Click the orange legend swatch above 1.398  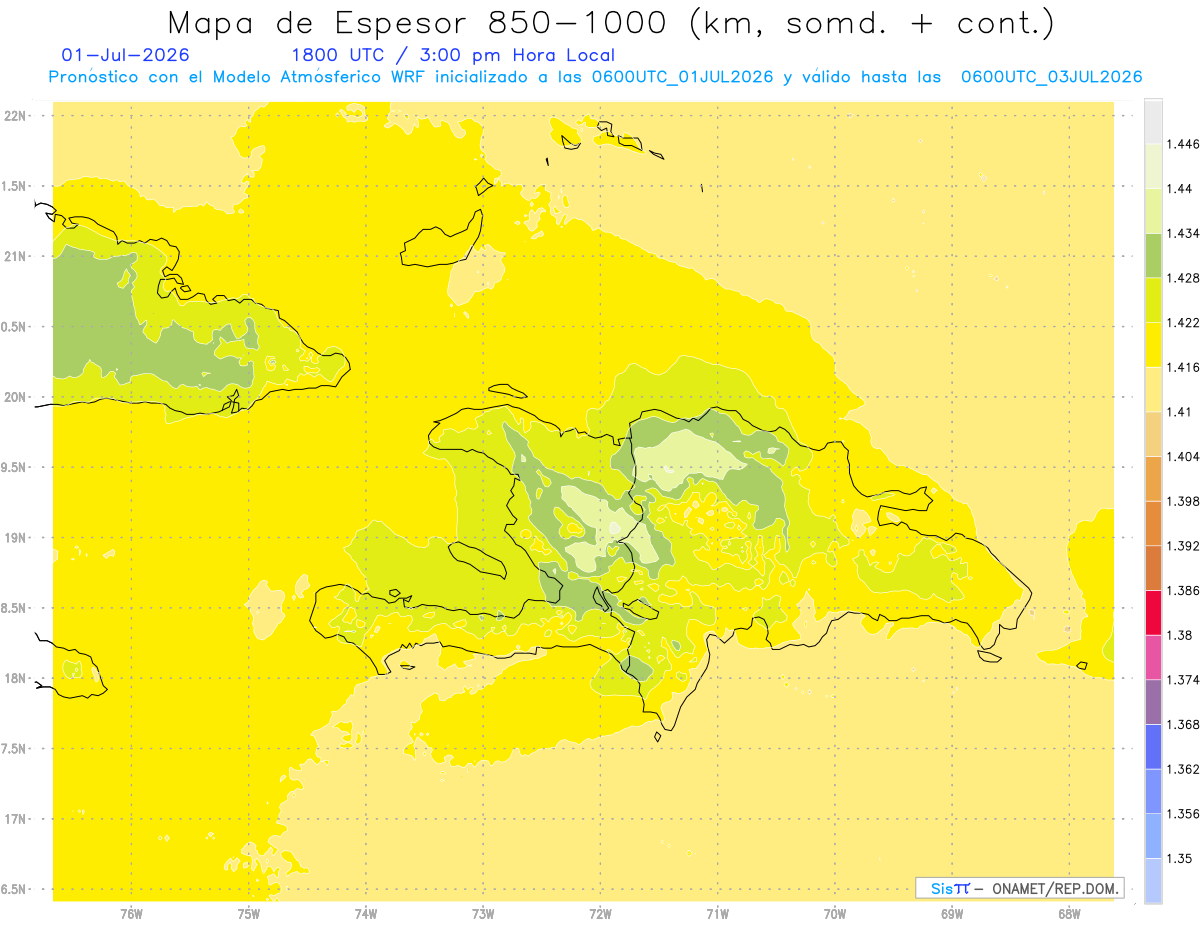click(1154, 478)
